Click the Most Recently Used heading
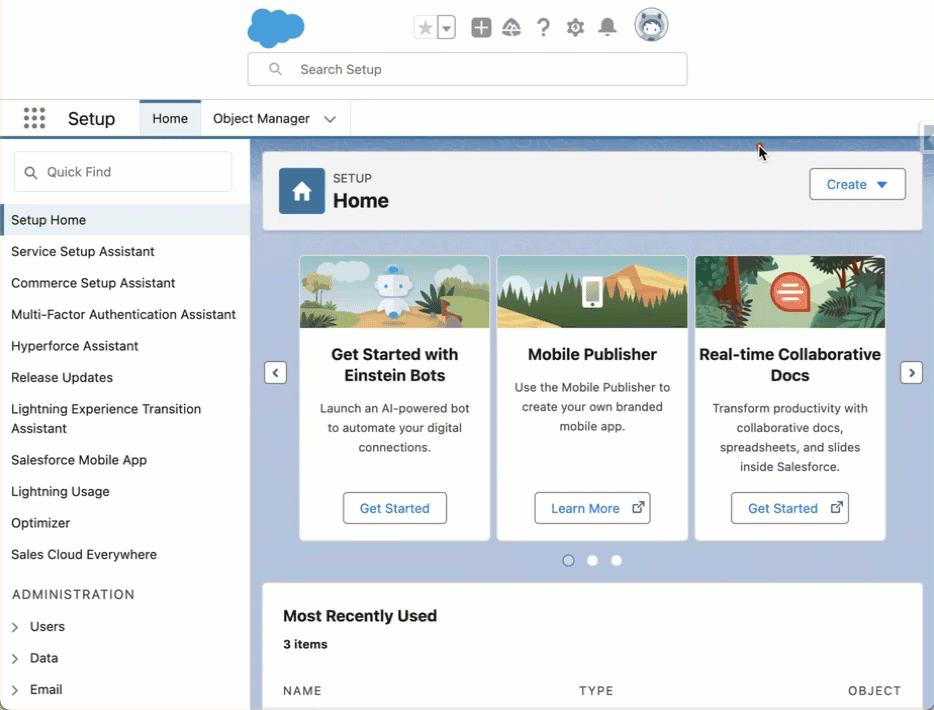Viewport: 934px width, 710px height. click(x=360, y=616)
